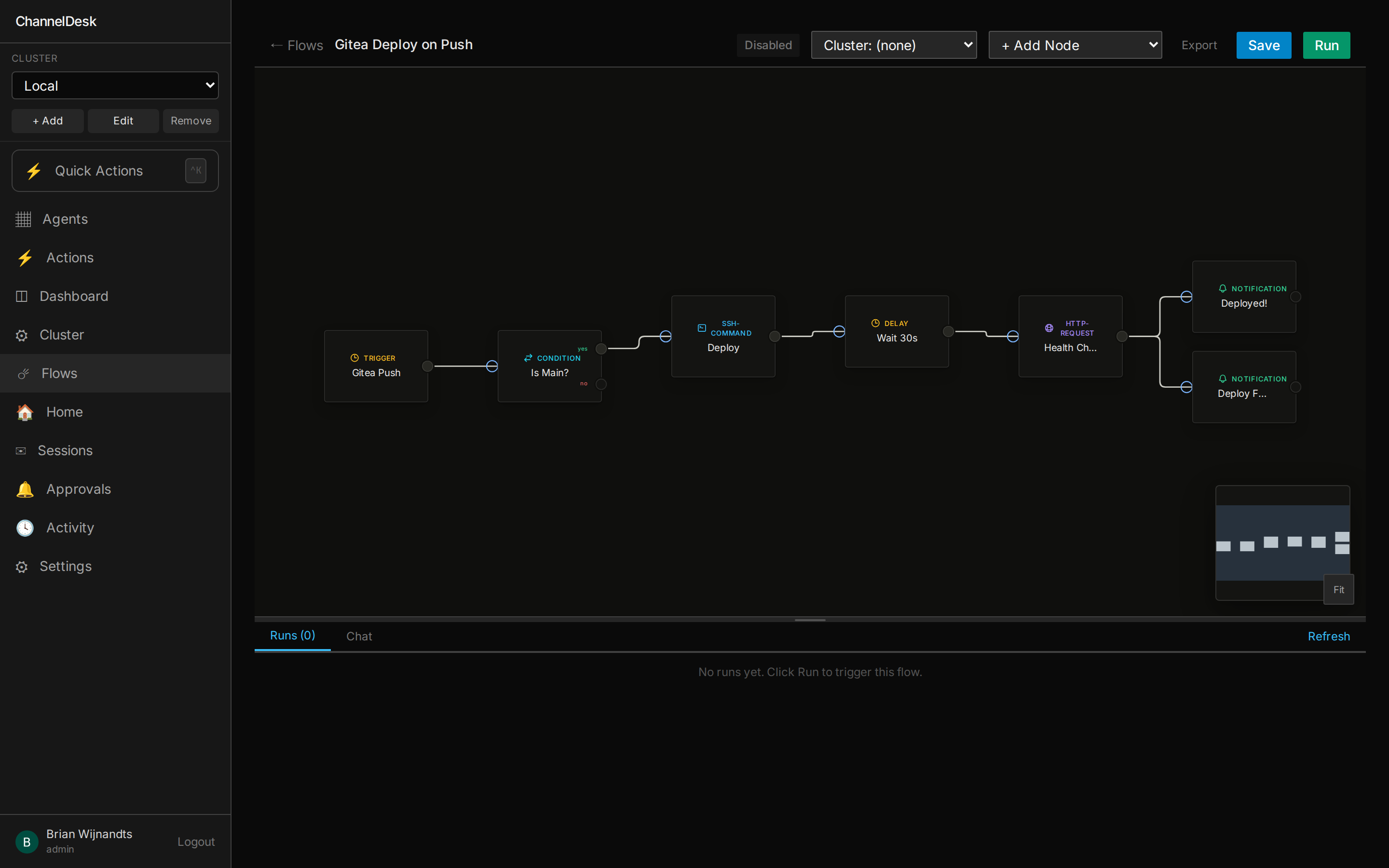Click the Deployed! node input port
This screenshot has height=868, width=1389.
[1186, 297]
